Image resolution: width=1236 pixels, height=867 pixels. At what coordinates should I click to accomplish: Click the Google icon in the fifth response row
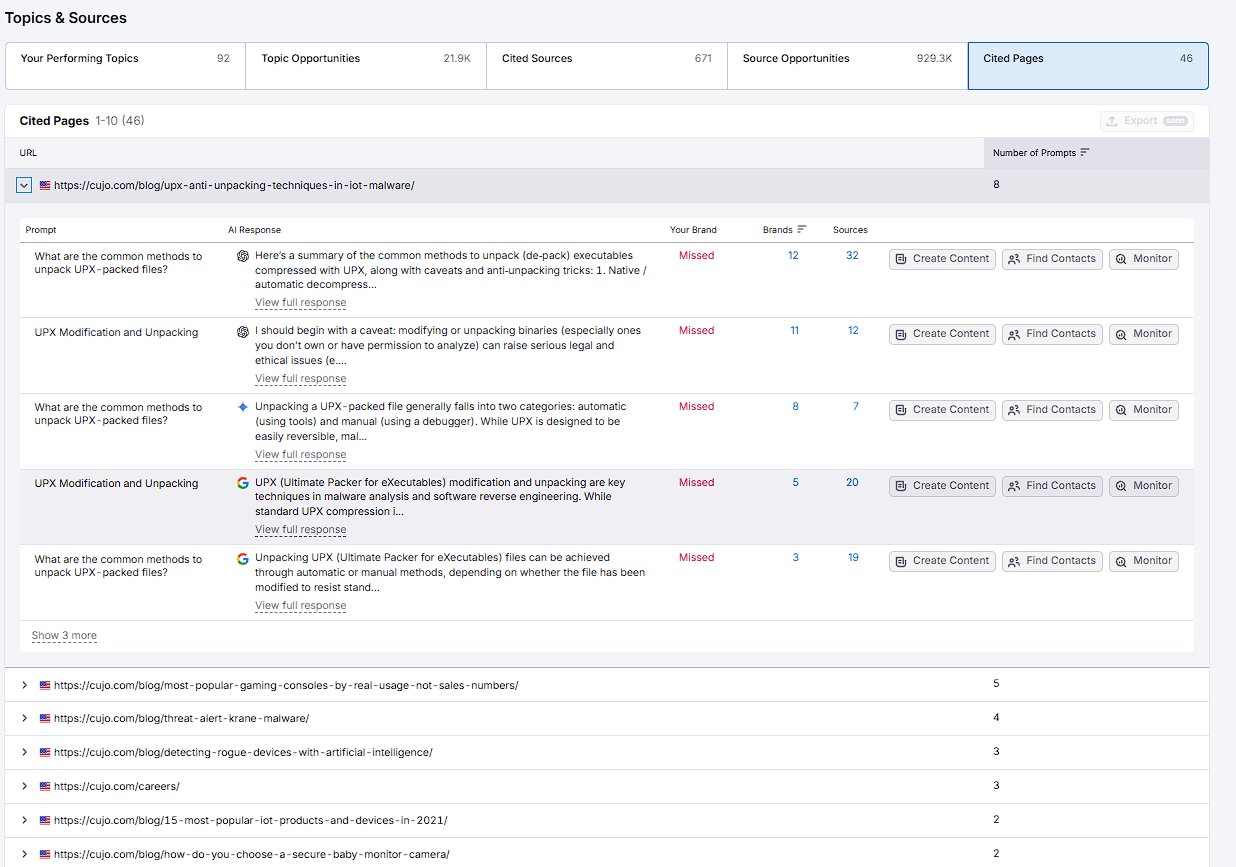tap(242, 559)
